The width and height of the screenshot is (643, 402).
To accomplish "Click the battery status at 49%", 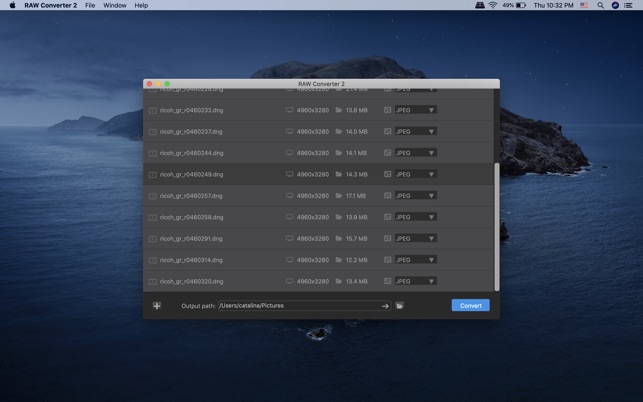I will click(x=514, y=5).
